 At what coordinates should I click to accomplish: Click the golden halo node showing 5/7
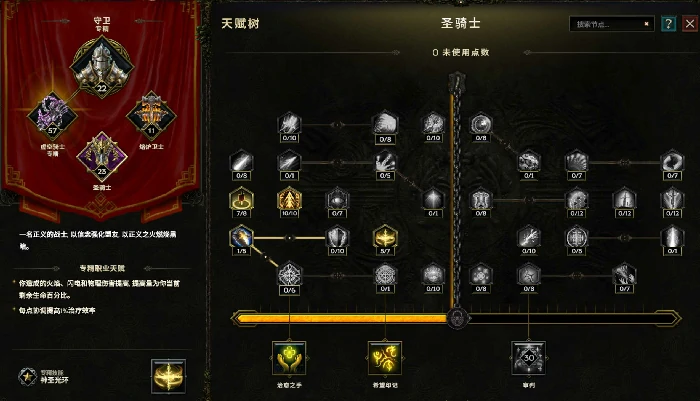[x=385, y=237]
